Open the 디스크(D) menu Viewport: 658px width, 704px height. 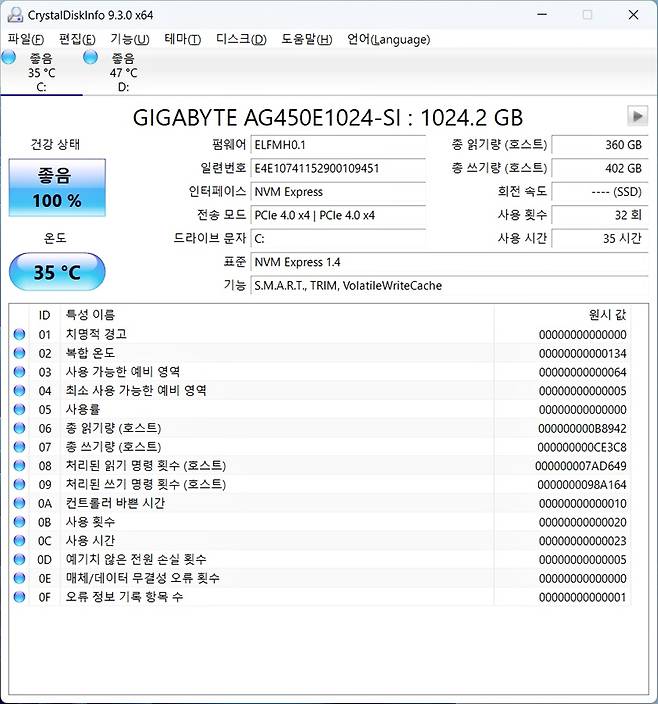(x=241, y=39)
